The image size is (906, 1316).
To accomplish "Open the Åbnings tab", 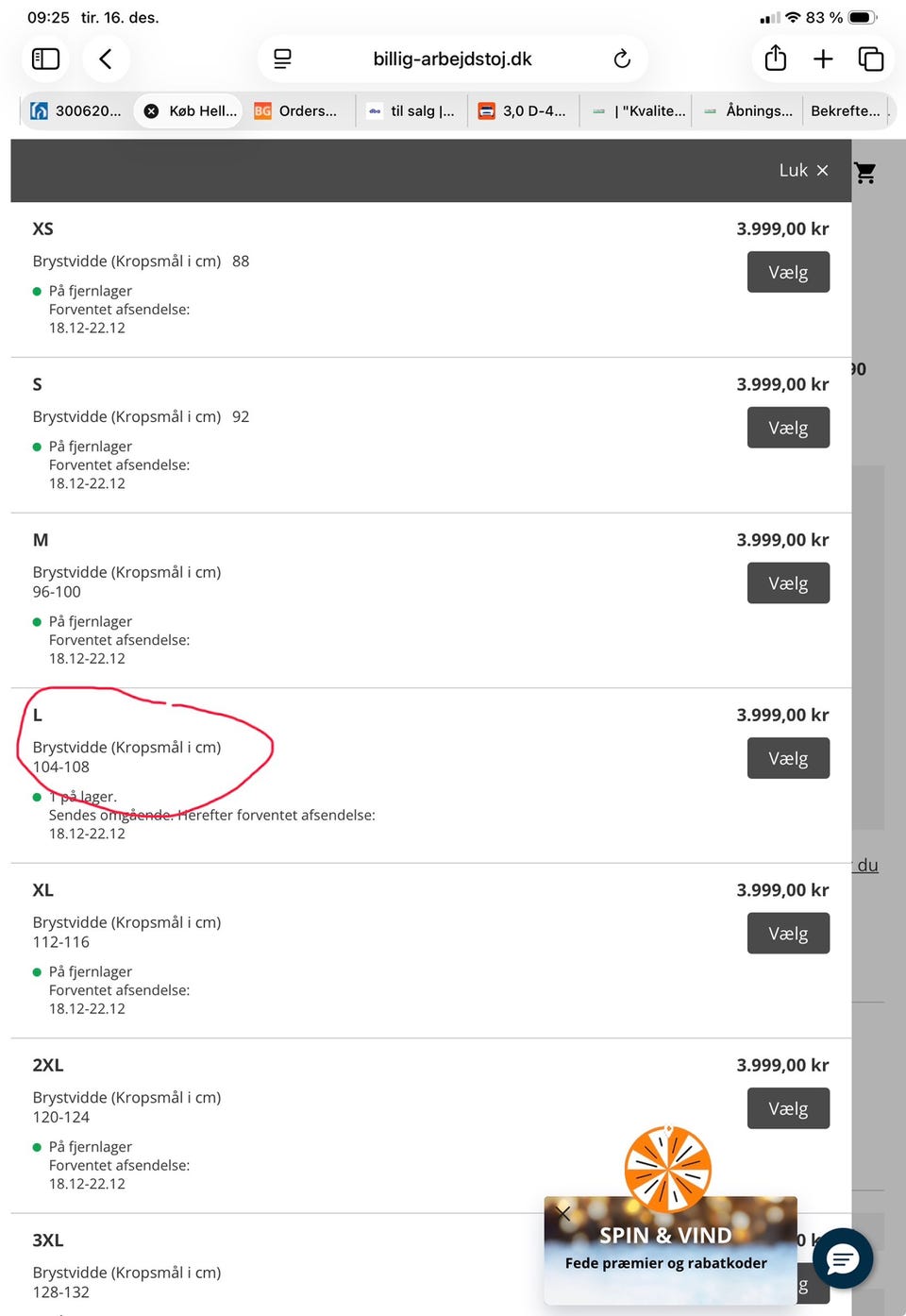I will point(749,110).
